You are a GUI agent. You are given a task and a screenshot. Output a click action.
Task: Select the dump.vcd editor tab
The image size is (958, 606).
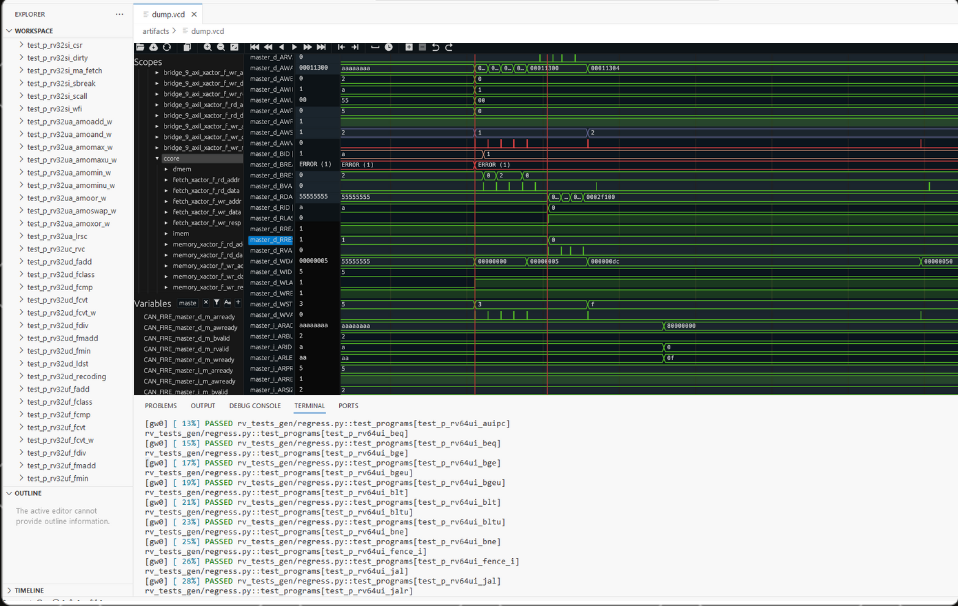coord(168,14)
